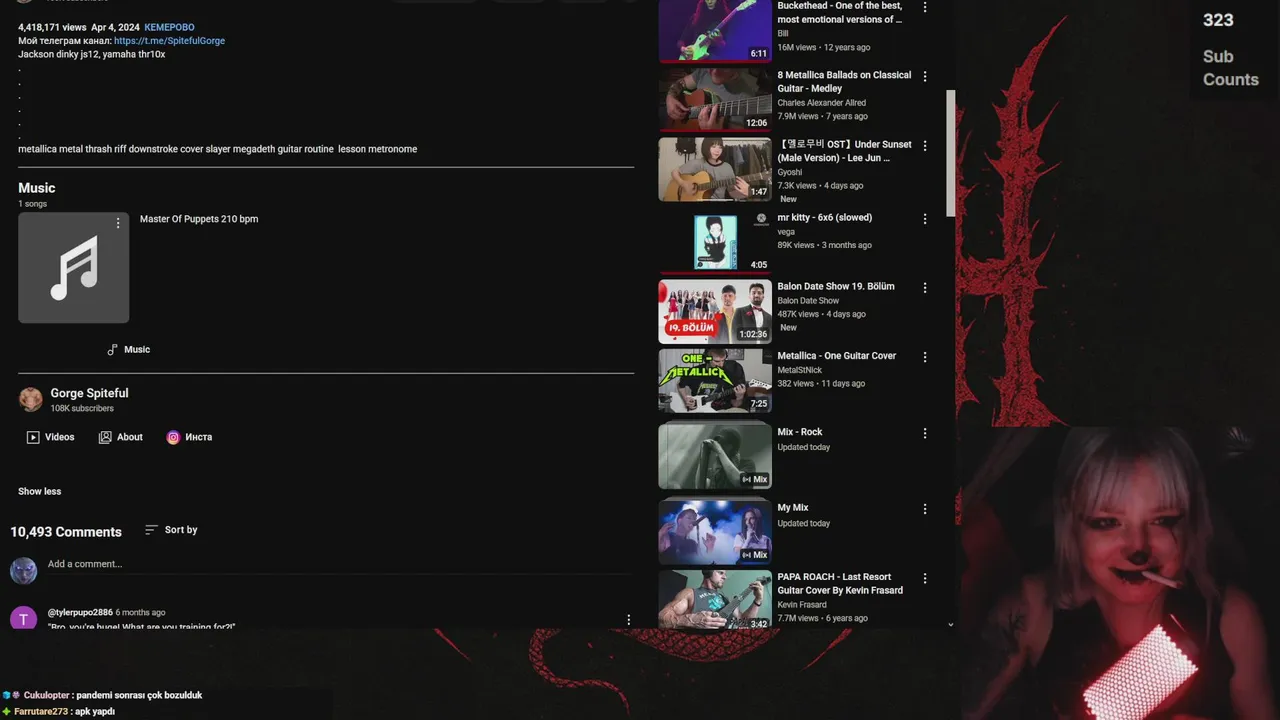Open the channel Videos button
The height and width of the screenshot is (720, 1280).
pyautogui.click(x=50, y=437)
